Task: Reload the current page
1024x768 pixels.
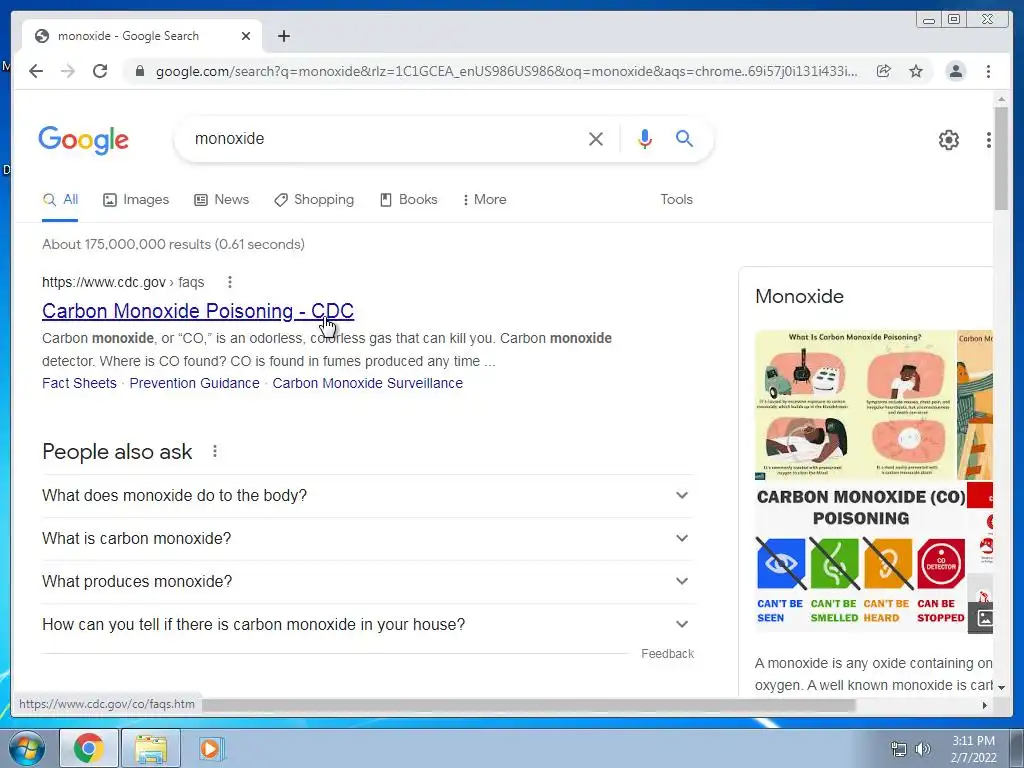Action: [x=100, y=71]
